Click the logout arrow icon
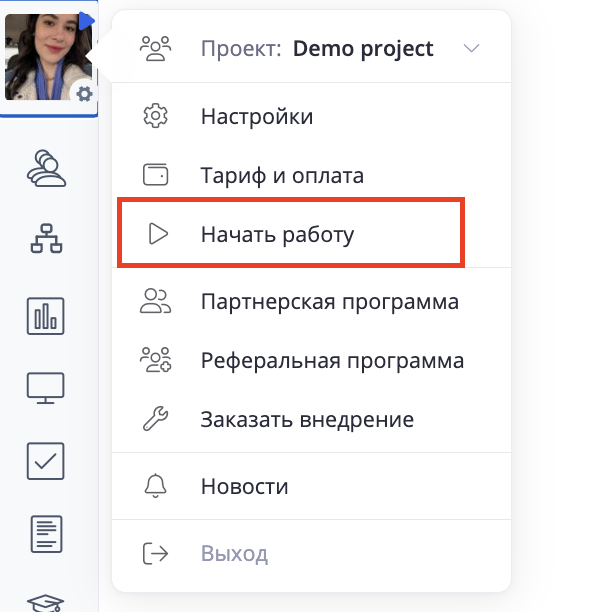Image resolution: width=590 pixels, height=612 pixels. [x=155, y=553]
